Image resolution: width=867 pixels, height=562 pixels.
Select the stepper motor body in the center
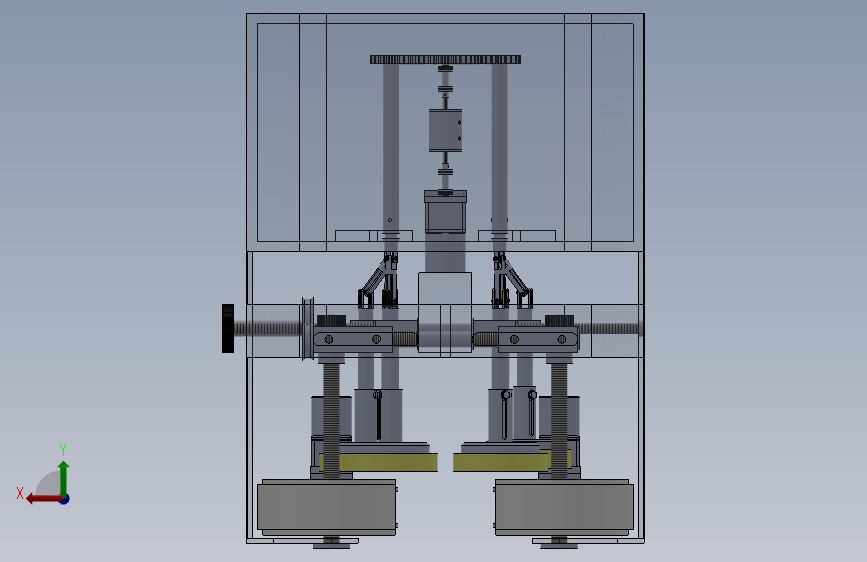[x=446, y=212]
